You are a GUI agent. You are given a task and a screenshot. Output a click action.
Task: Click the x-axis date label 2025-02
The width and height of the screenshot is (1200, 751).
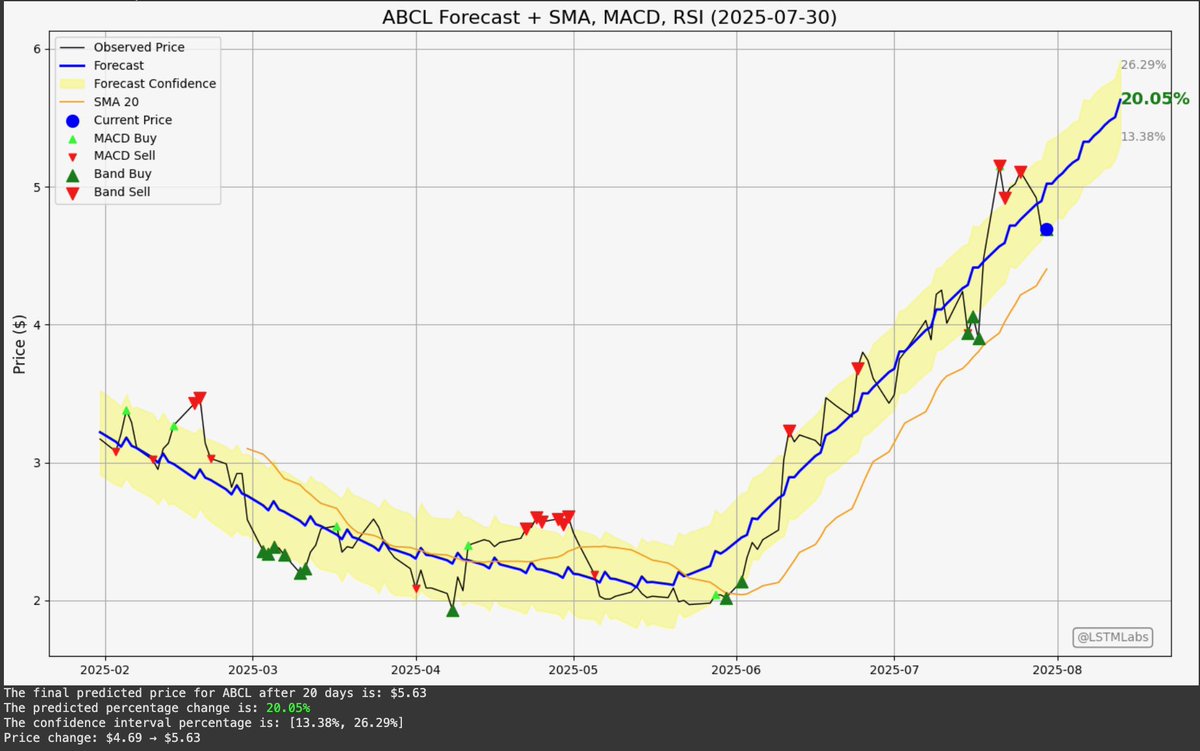pyautogui.click(x=106, y=670)
